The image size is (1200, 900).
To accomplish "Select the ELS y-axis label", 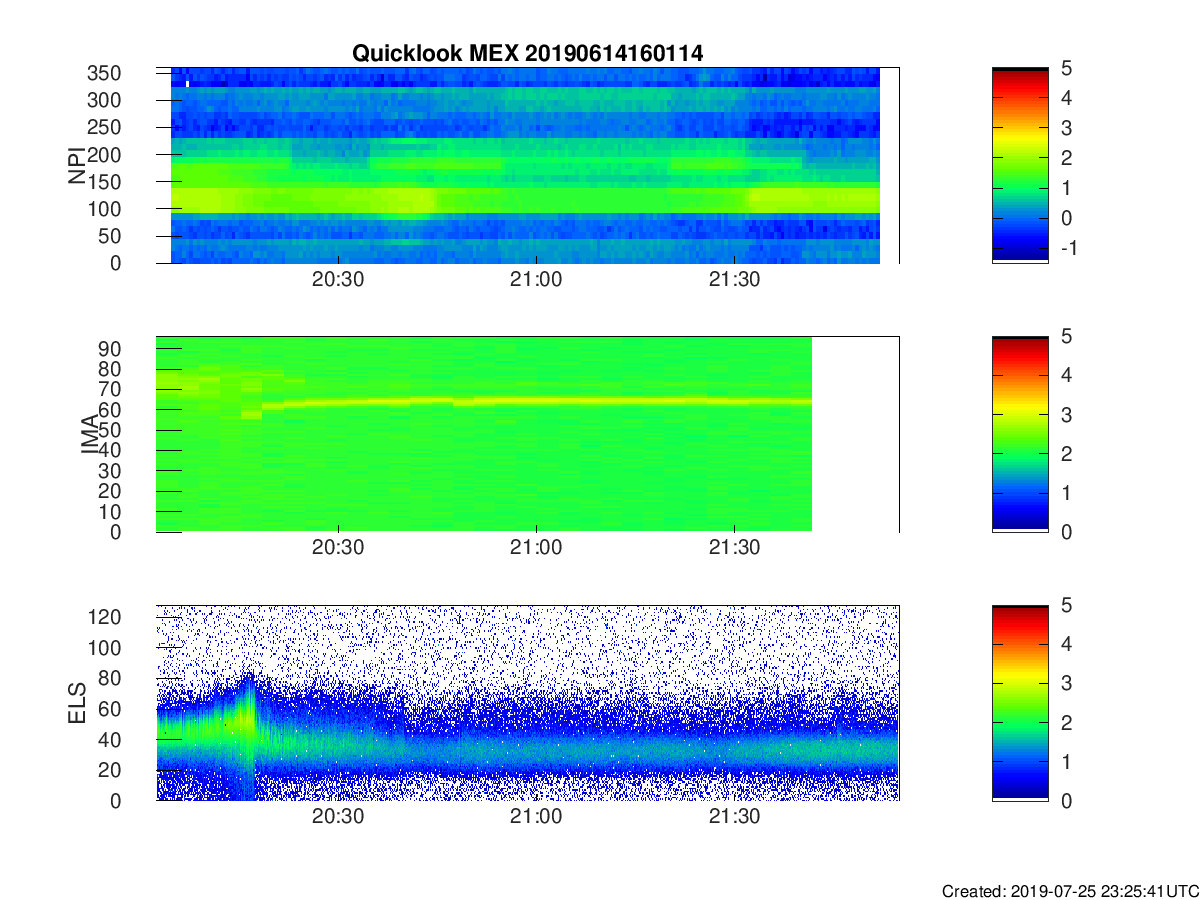I will pyautogui.click(x=76, y=702).
